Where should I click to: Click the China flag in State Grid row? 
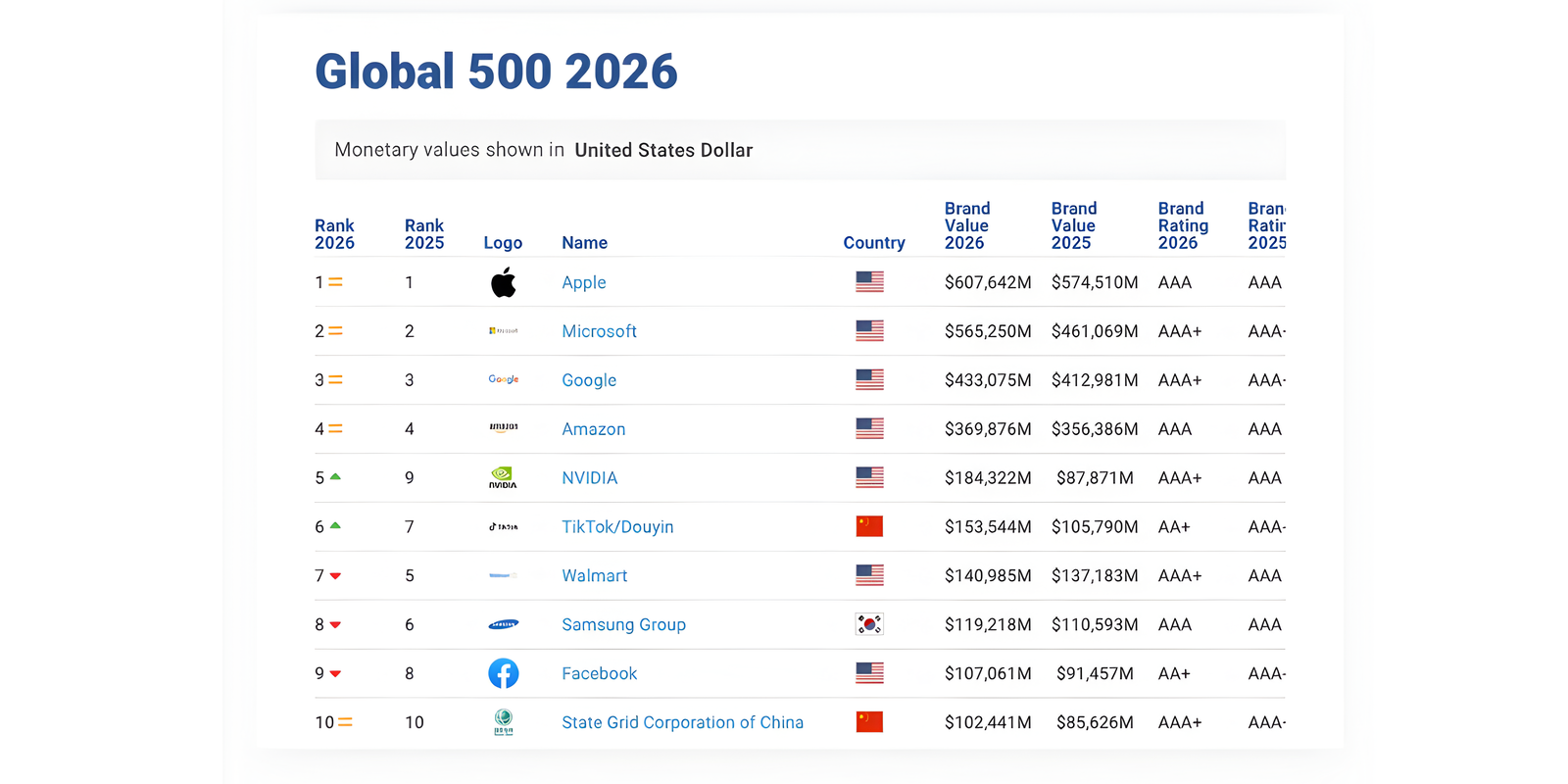pyautogui.click(x=869, y=722)
